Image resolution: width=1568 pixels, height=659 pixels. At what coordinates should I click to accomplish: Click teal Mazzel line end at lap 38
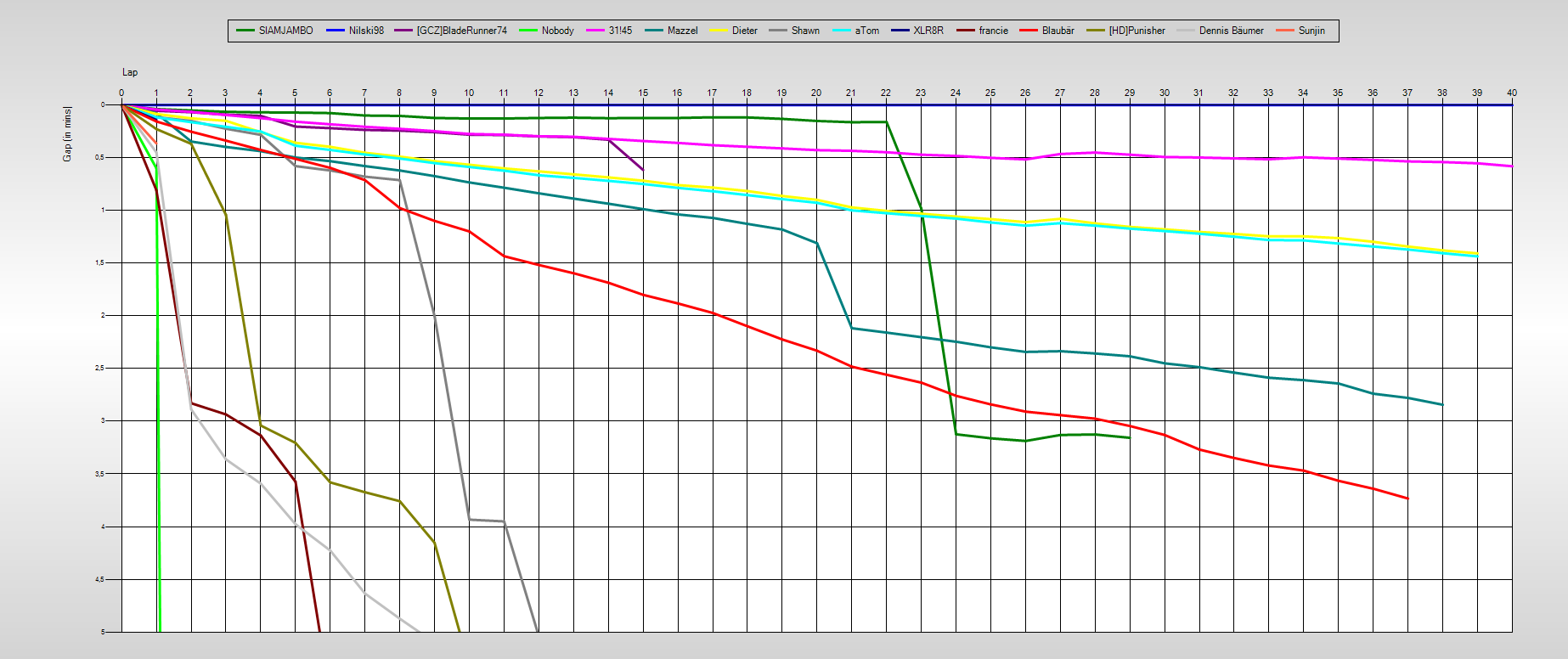1442,404
